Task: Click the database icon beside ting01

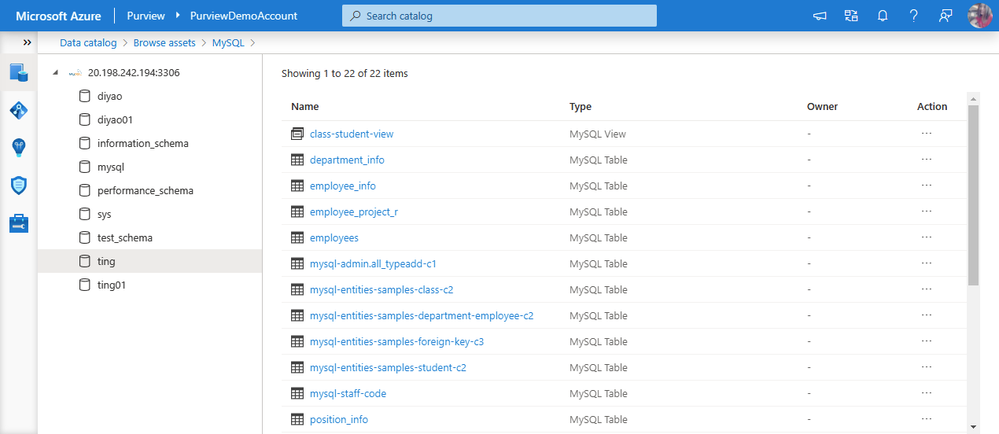Action: point(84,285)
